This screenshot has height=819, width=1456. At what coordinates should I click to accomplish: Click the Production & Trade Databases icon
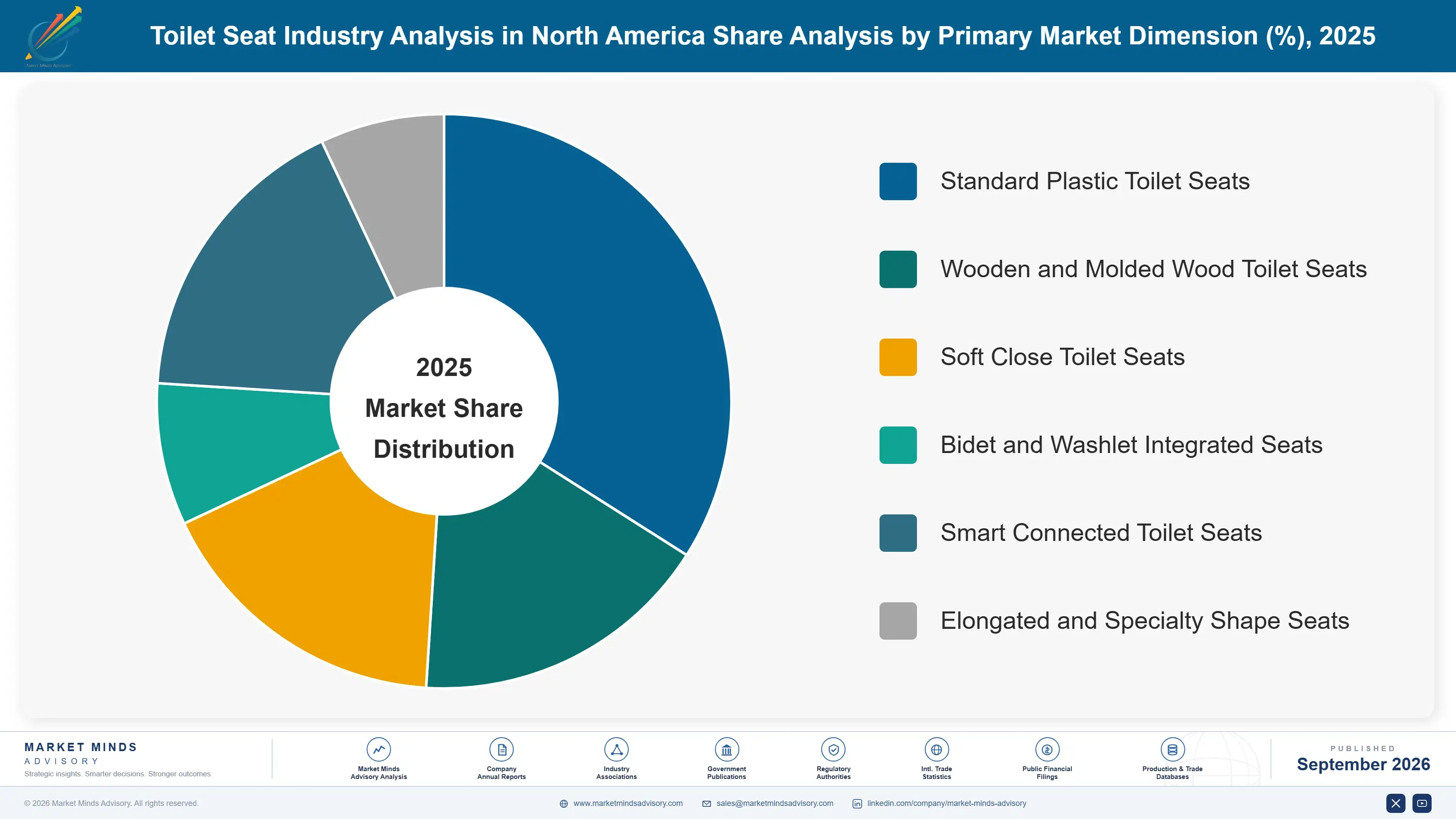click(1172, 749)
